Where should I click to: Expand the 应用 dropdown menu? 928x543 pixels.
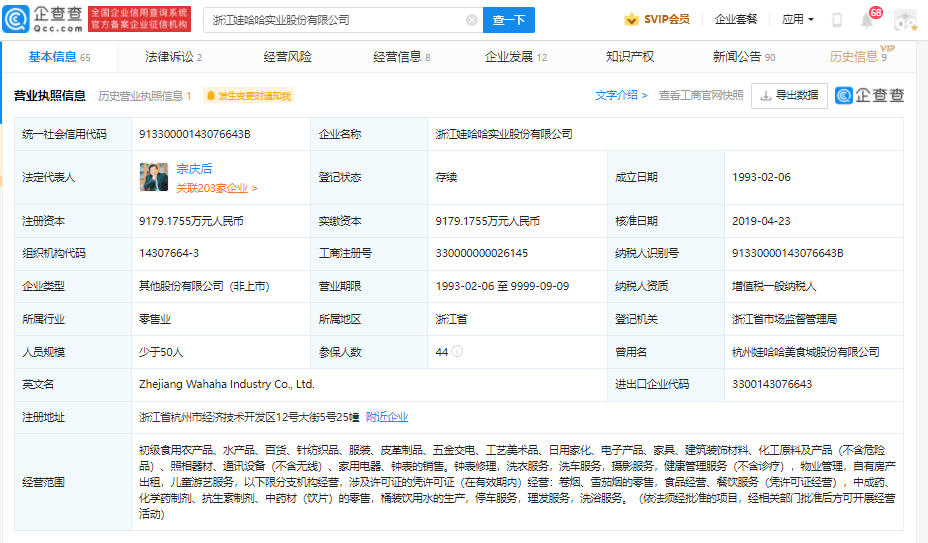[x=798, y=20]
